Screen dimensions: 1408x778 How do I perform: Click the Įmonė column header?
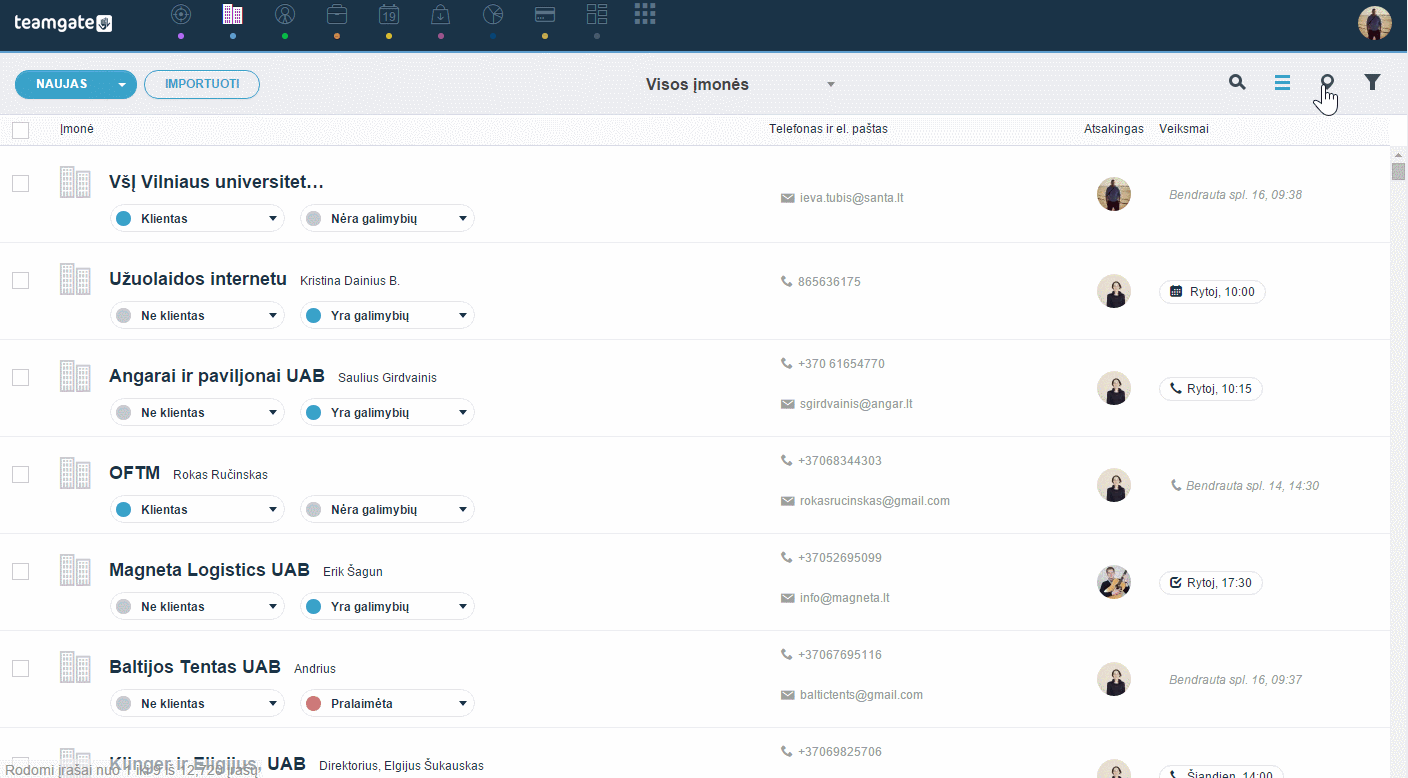click(76, 129)
